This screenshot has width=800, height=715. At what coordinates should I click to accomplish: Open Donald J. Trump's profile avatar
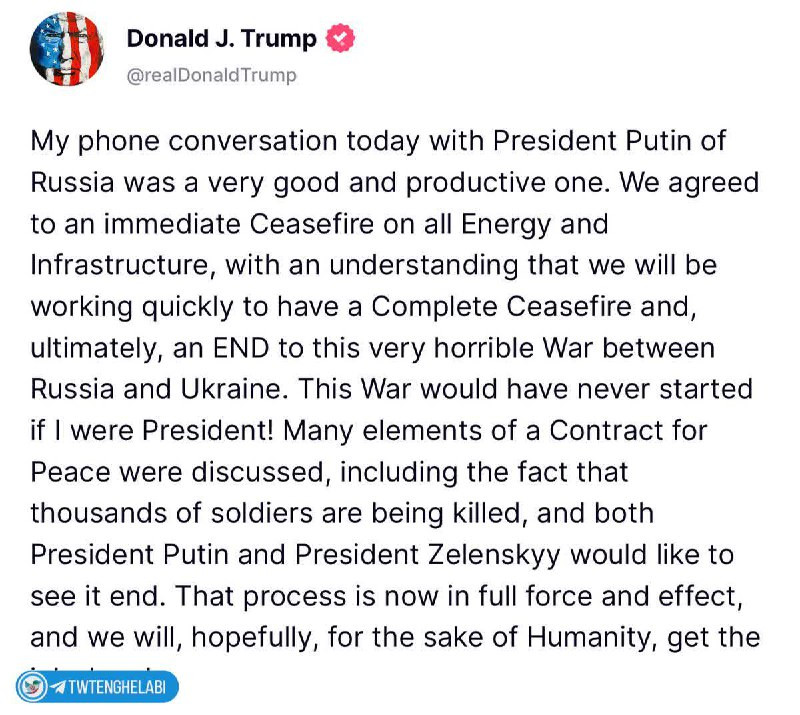coord(67,49)
